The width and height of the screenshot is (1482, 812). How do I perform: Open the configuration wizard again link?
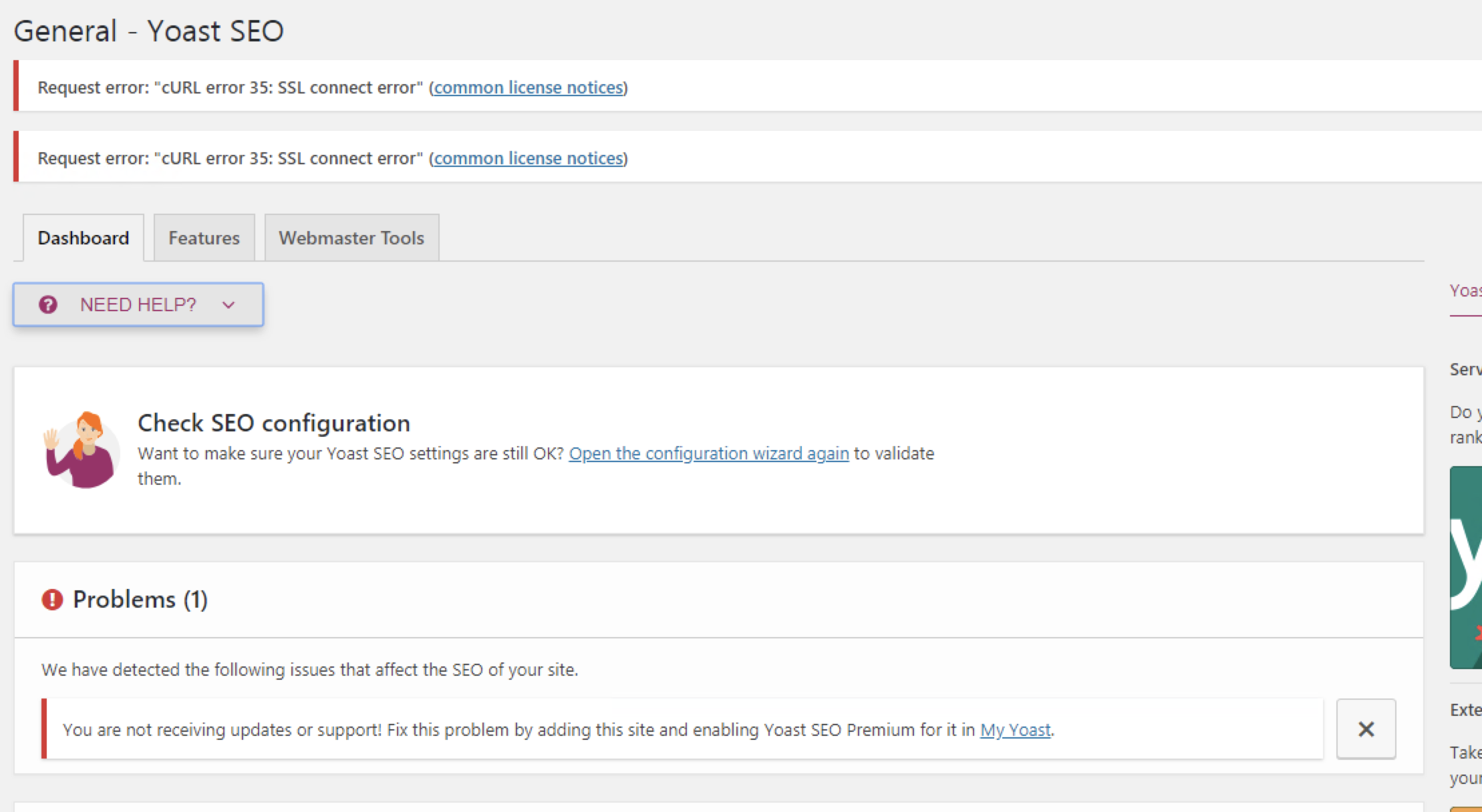[709, 453]
